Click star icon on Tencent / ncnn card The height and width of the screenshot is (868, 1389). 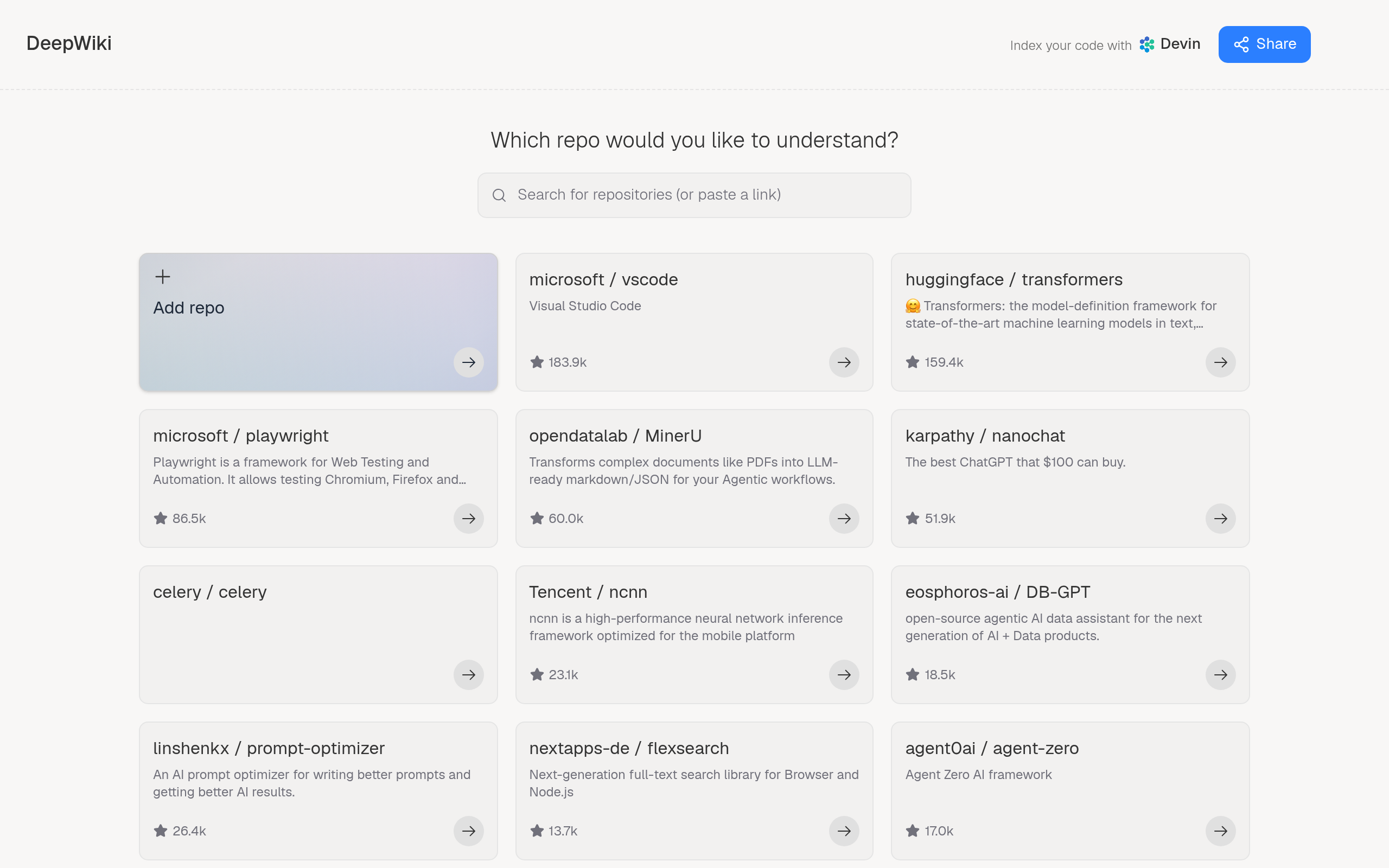(x=537, y=674)
